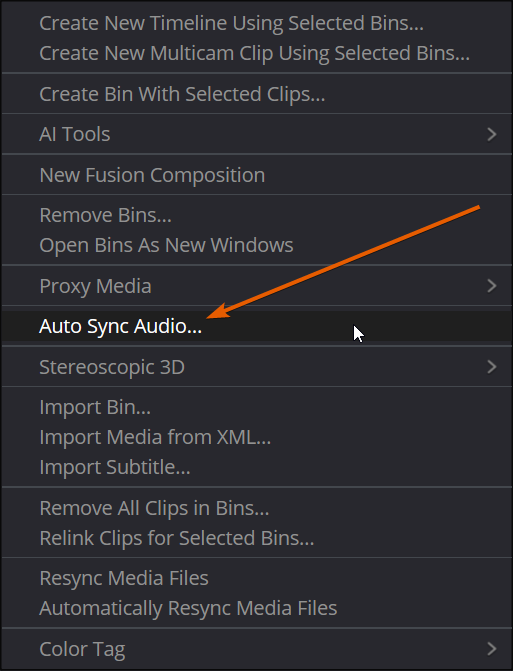This screenshot has height=671, width=513.
Task: Select Automatically Resync Media Files
Action: [x=257, y=608]
